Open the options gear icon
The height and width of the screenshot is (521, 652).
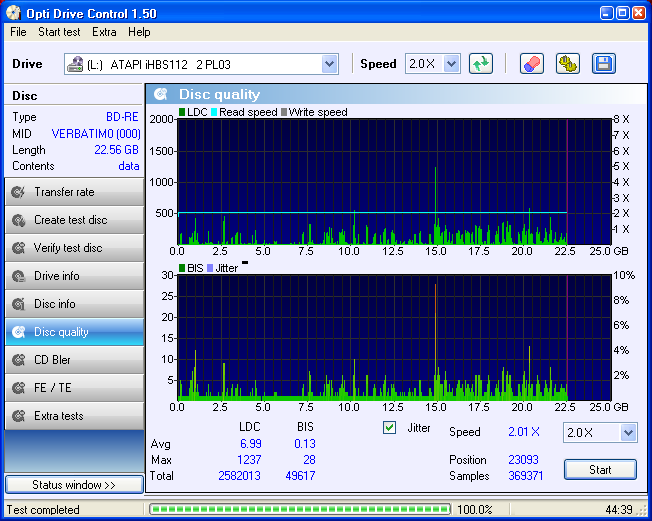568,64
